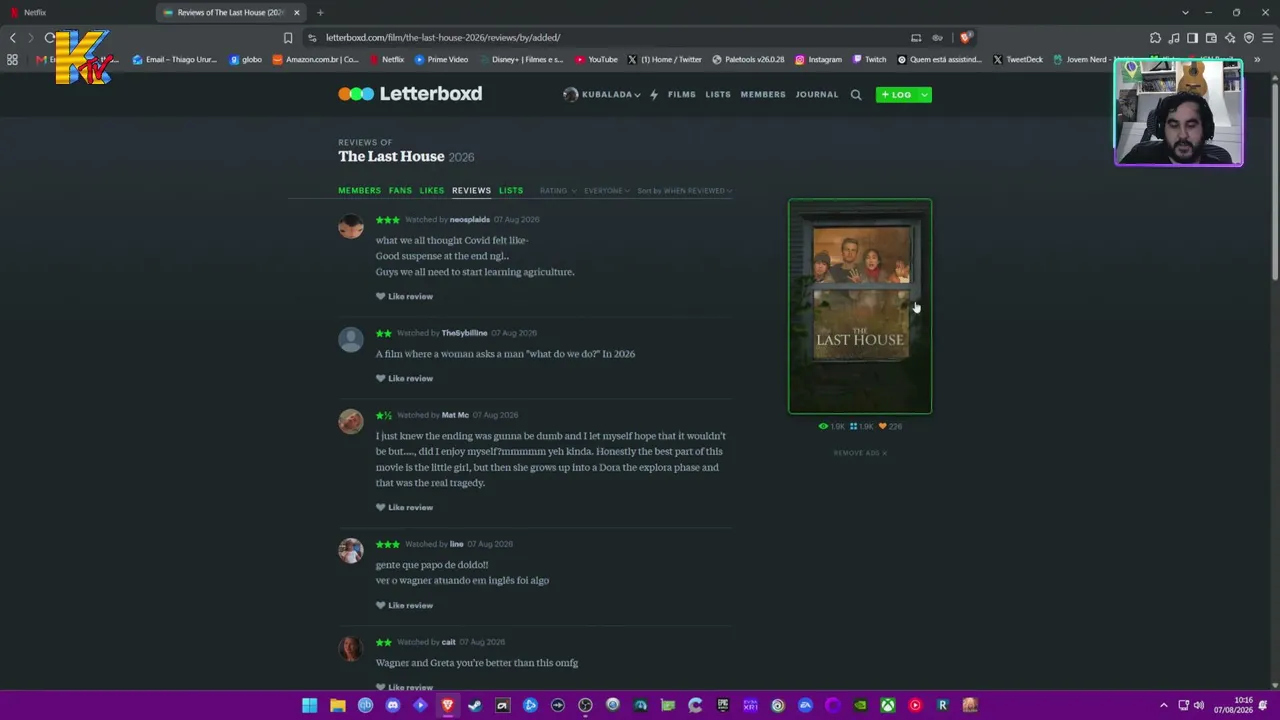Viewport: 1280px width, 720px height.
Task: Open Discord from taskbar
Action: click(x=393, y=705)
